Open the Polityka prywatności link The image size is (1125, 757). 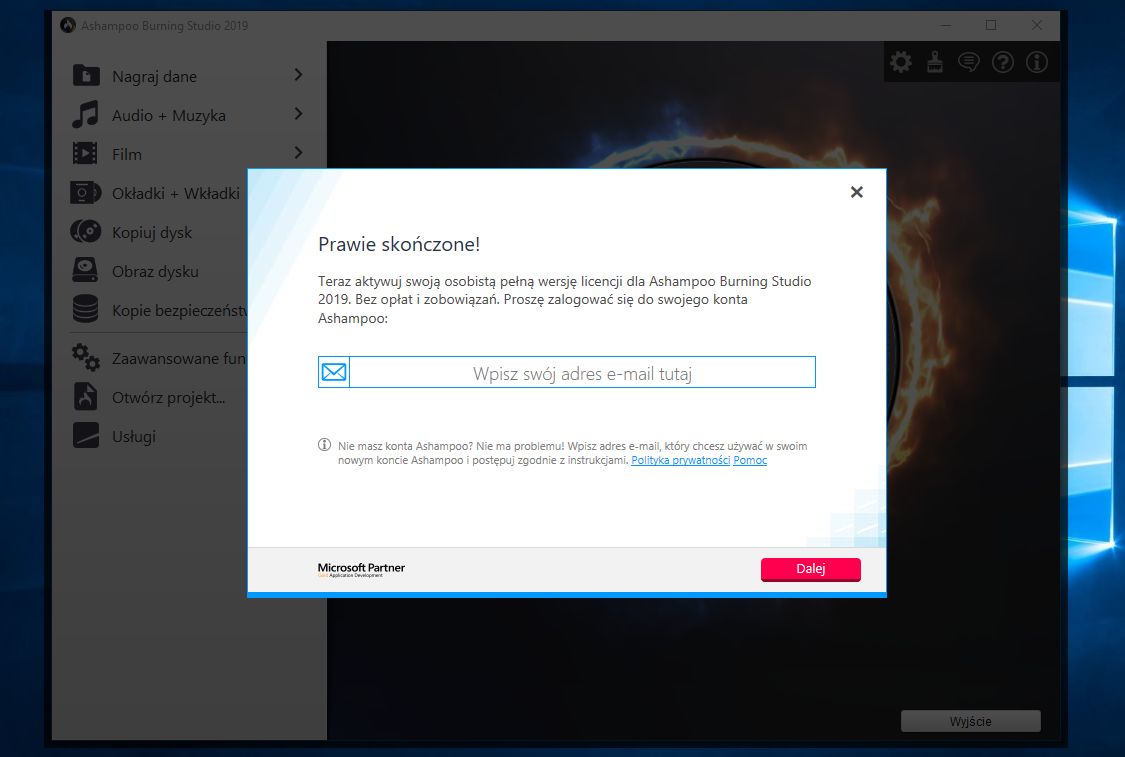680,460
